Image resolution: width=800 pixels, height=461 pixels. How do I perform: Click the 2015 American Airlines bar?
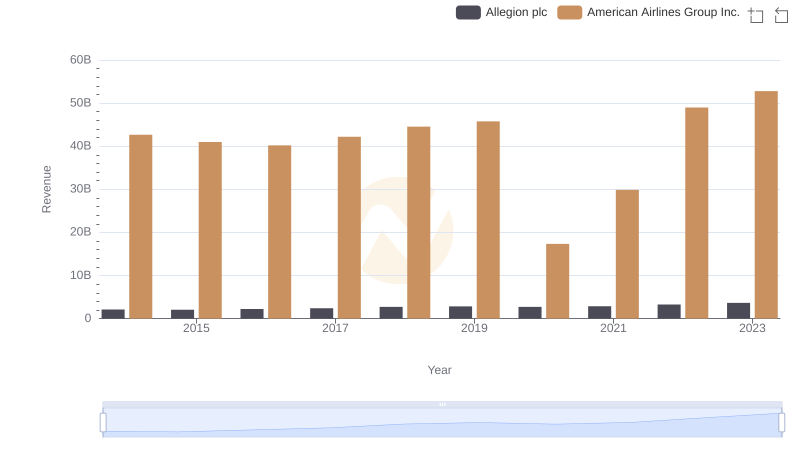pos(210,230)
